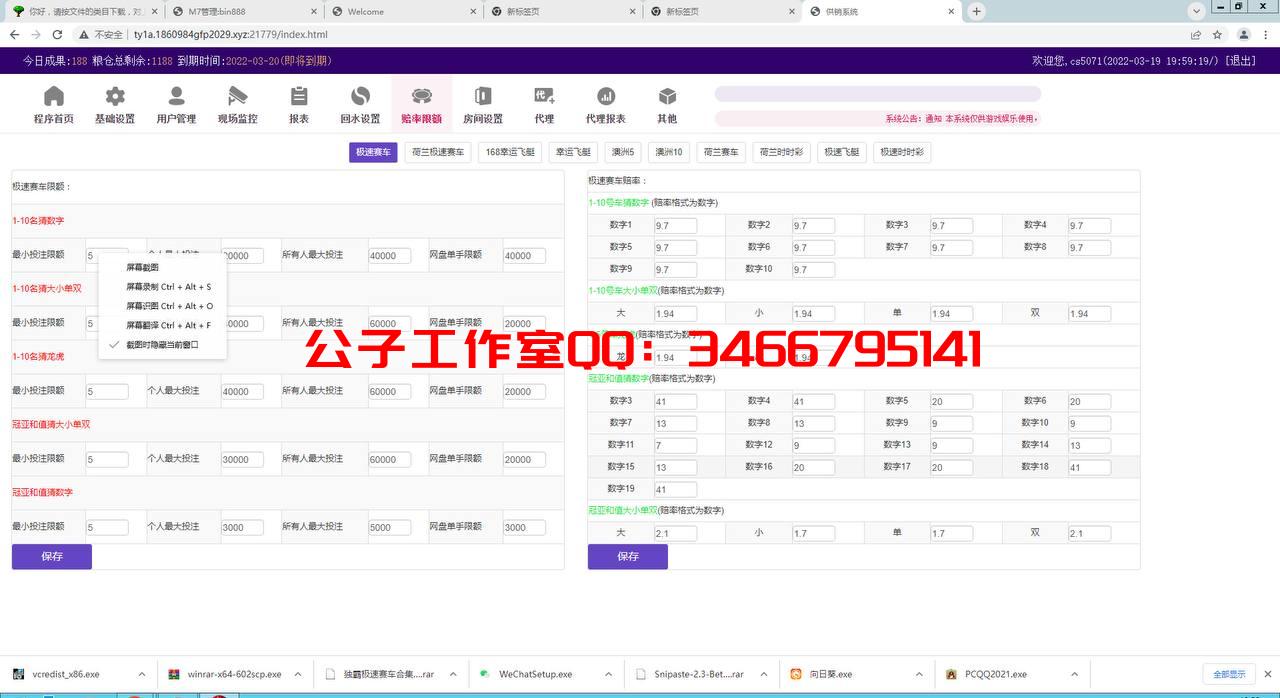Open 房间设置 icon
Image resolution: width=1280 pixels, height=698 pixels.
pyautogui.click(x=483, y=96)
